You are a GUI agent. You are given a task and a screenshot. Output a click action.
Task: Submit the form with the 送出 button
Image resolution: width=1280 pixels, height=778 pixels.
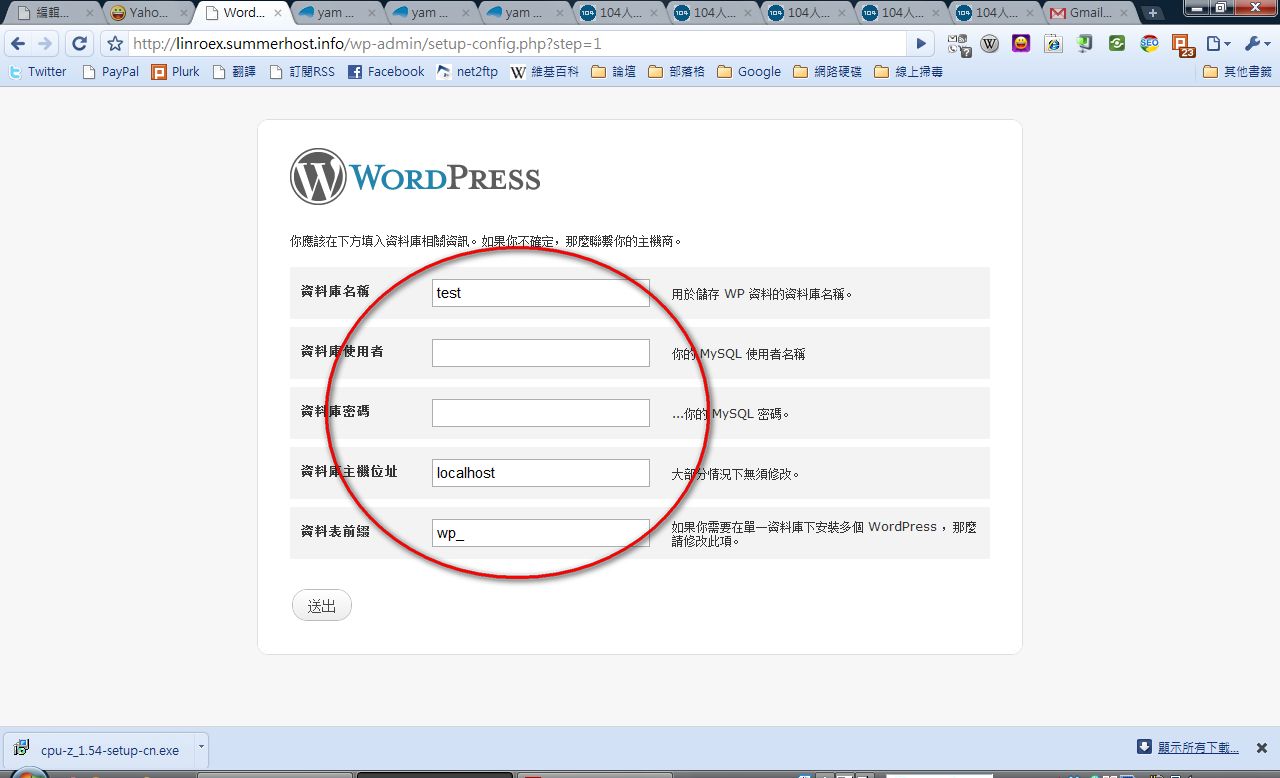(322, 606)
